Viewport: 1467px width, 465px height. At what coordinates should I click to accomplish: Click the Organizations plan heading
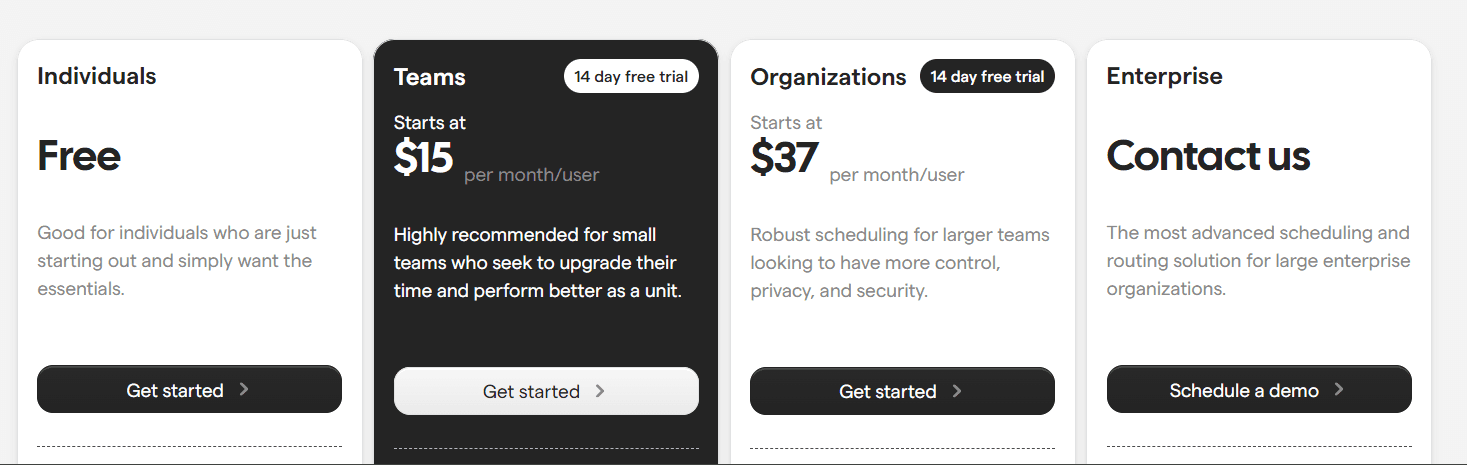point(828,77)
